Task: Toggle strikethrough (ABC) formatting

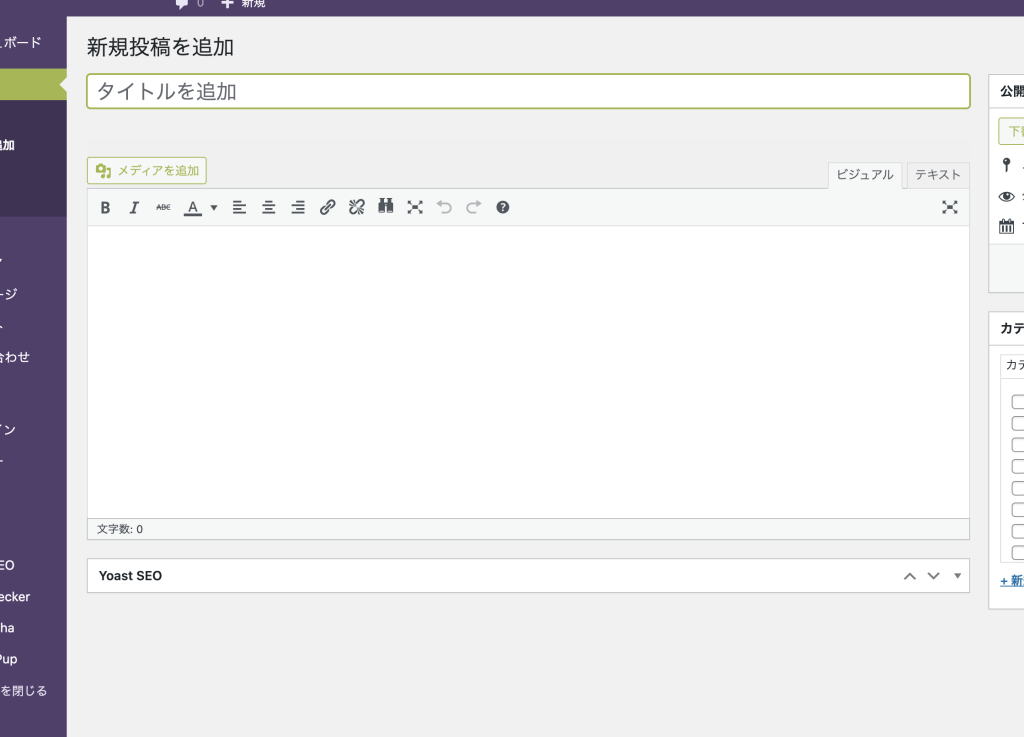Action: [x=163, y=208]
